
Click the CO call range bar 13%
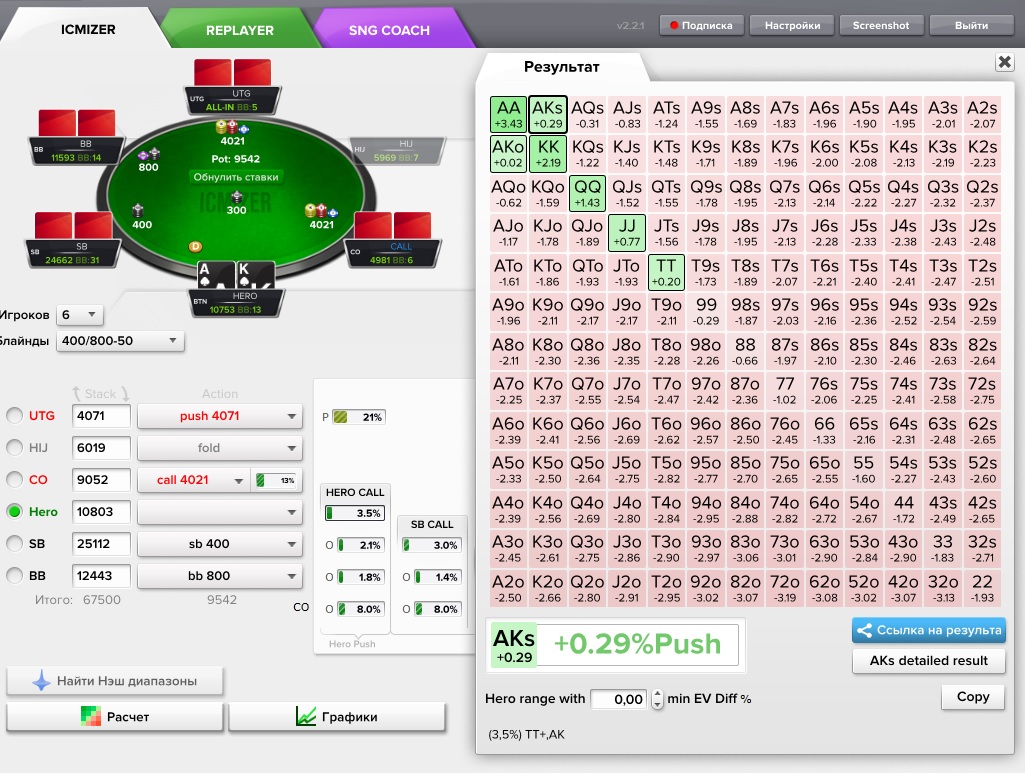tap(277, 480)
